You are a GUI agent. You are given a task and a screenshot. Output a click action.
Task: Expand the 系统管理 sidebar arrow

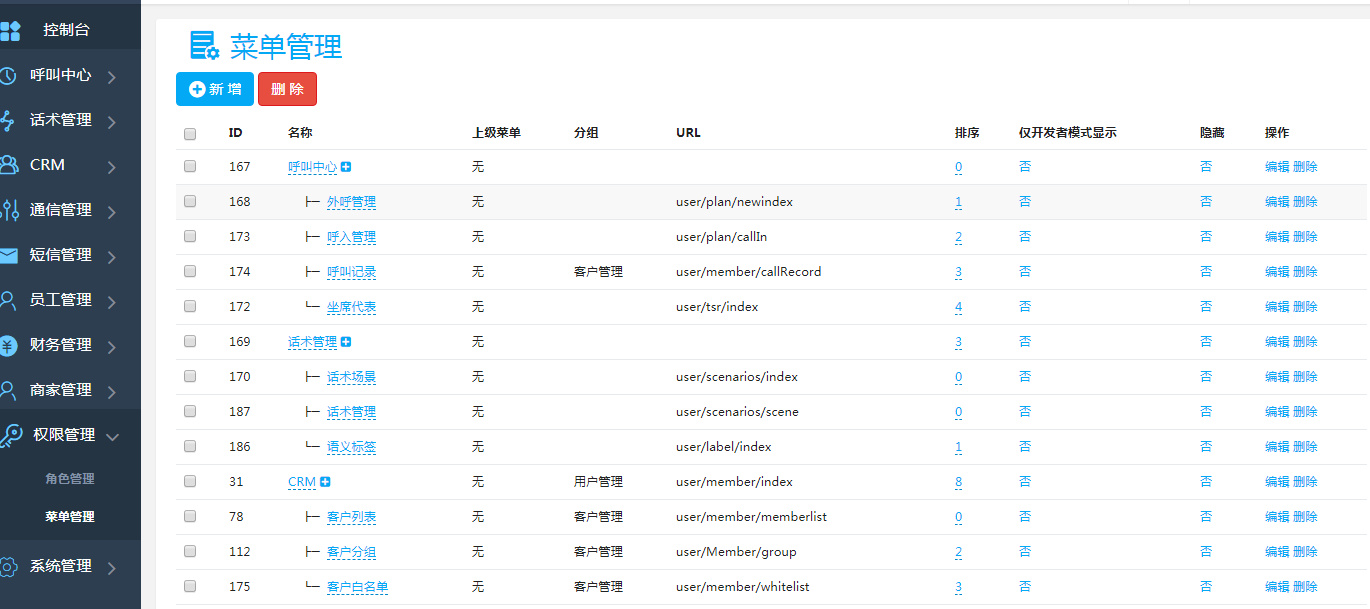click(111, 567)
